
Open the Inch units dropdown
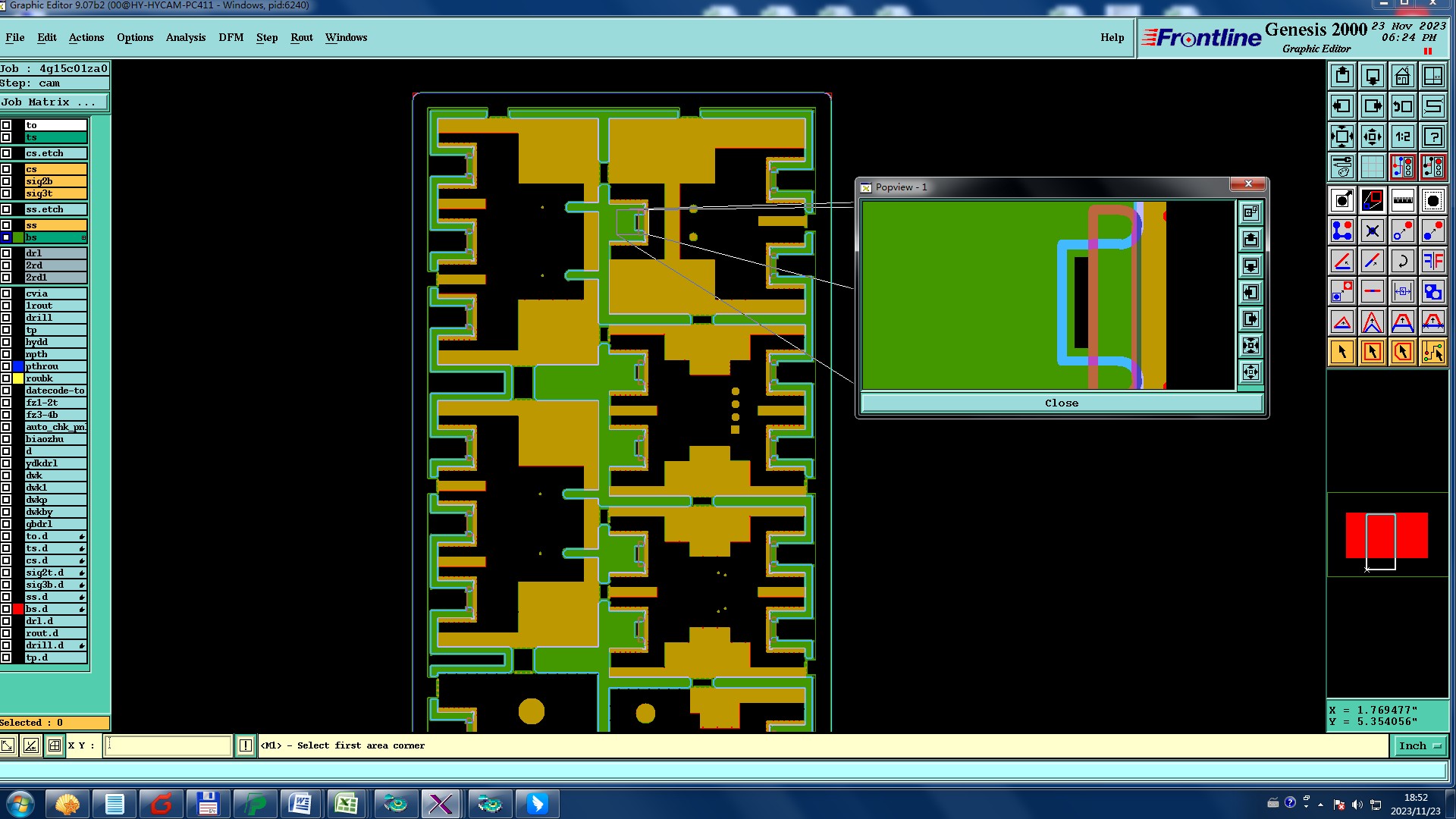pos(1419,746)
